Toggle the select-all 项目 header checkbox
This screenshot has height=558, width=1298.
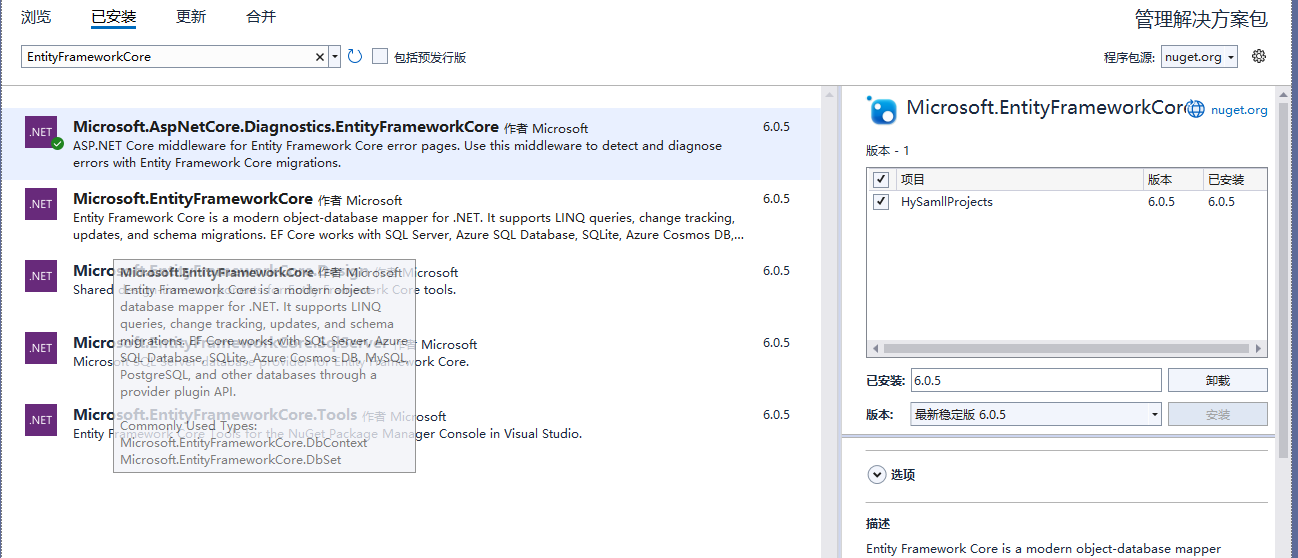pyautogui.click(x=881, y=180)
